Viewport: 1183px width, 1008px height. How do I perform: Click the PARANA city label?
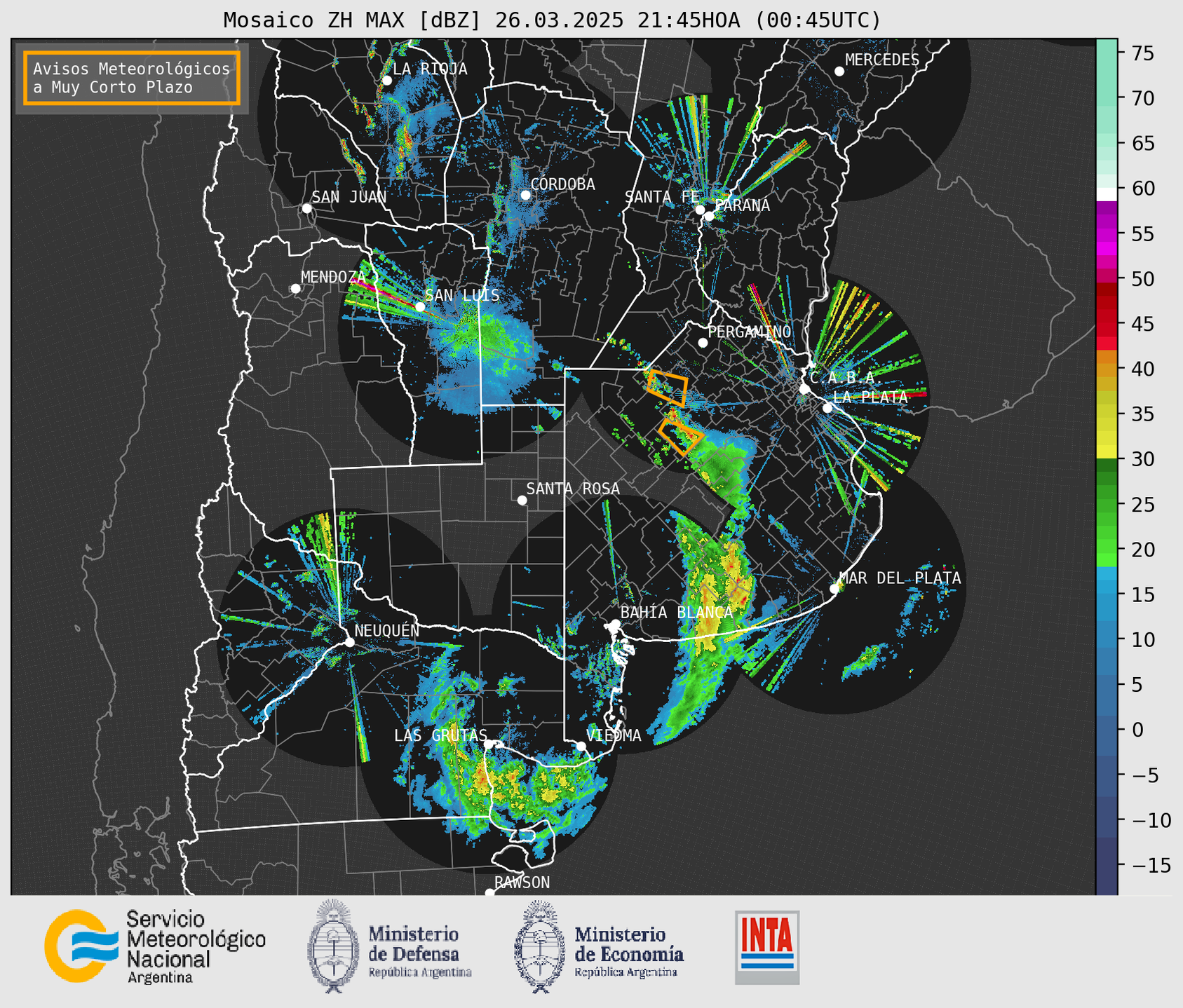point(742,205)
